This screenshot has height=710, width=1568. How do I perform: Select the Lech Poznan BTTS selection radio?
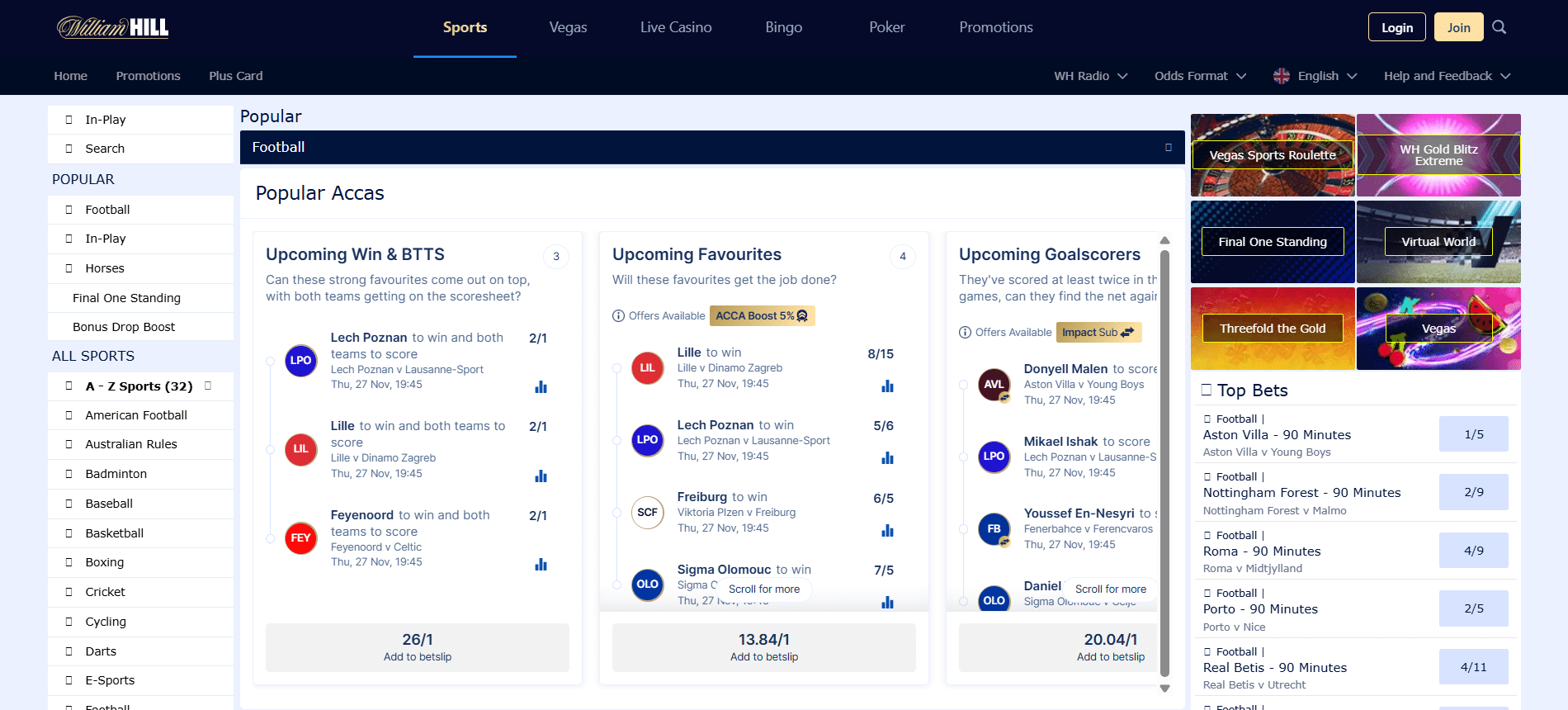[x=270, y=362]
